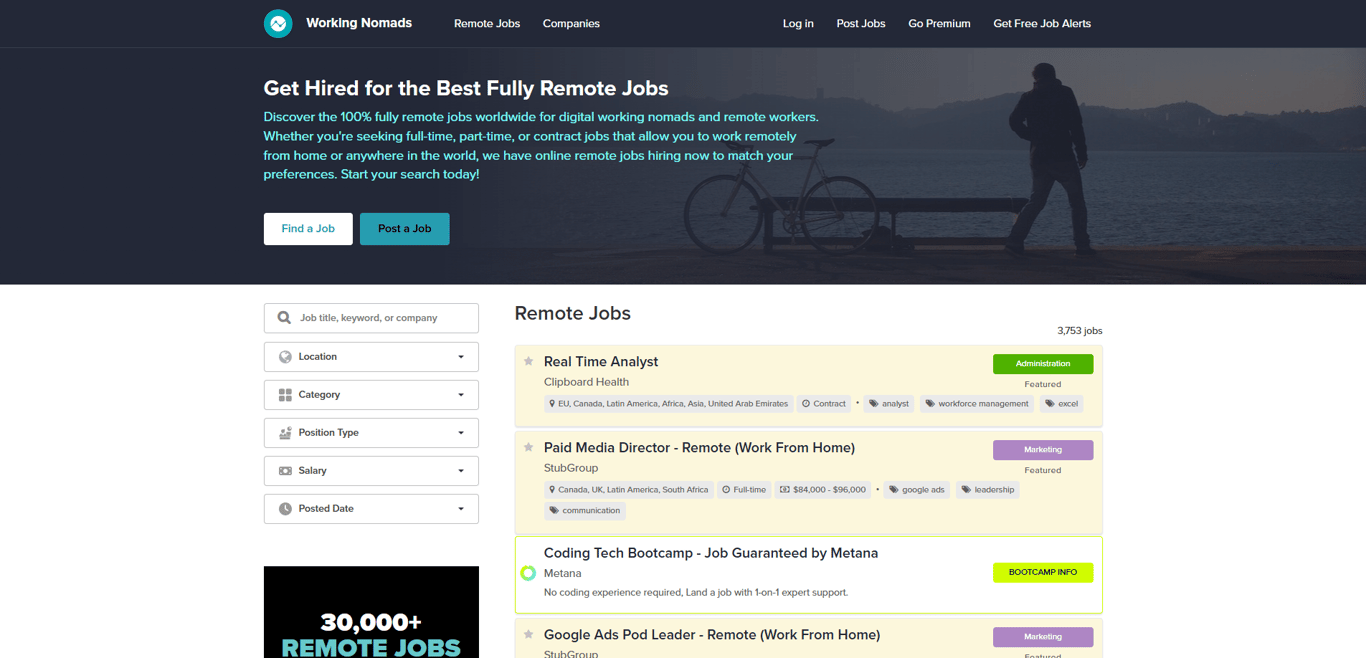The height and width of the screenshot is (658, 1366).
Task: Open the Location filter dropdown
Action: point(371,357)
